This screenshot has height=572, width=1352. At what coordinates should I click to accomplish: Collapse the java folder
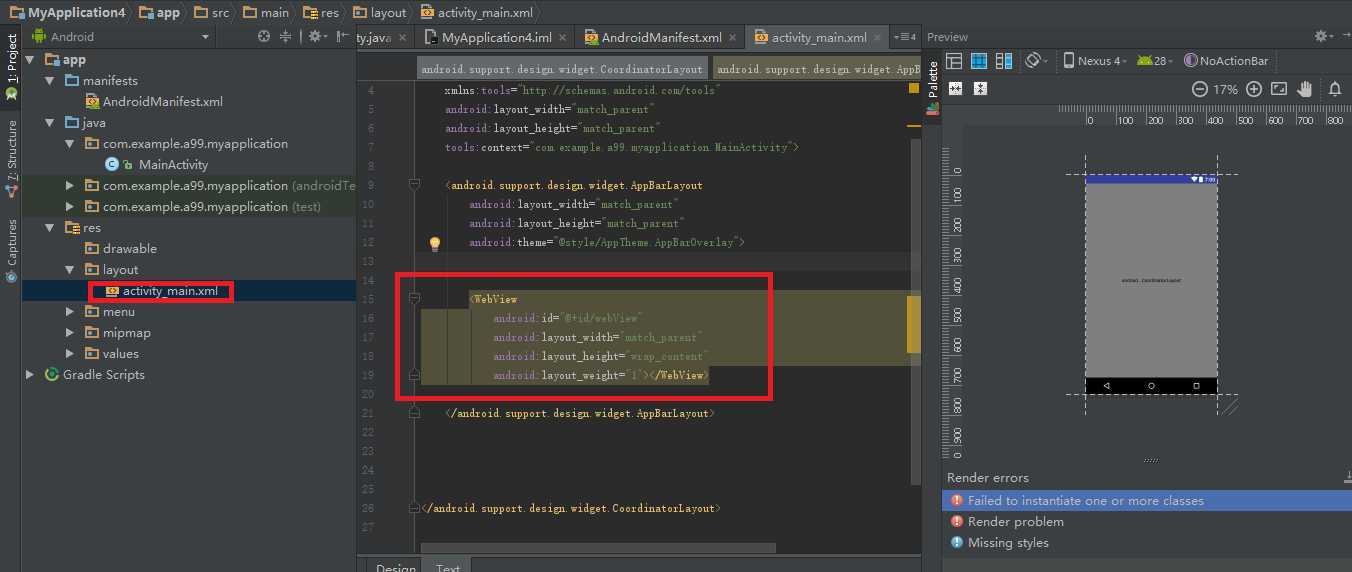click(50, 122)
